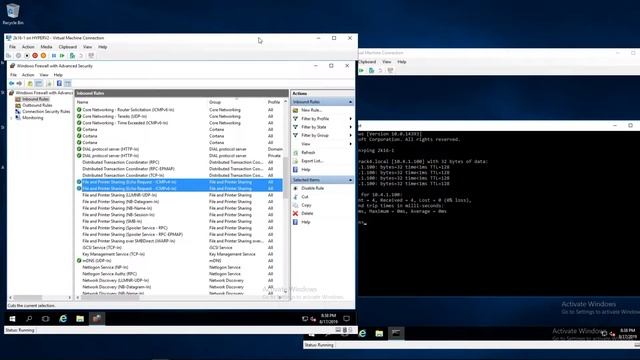
Task: Reset the 2k16-1 VM with the green play icon
Action: point(62,56)
